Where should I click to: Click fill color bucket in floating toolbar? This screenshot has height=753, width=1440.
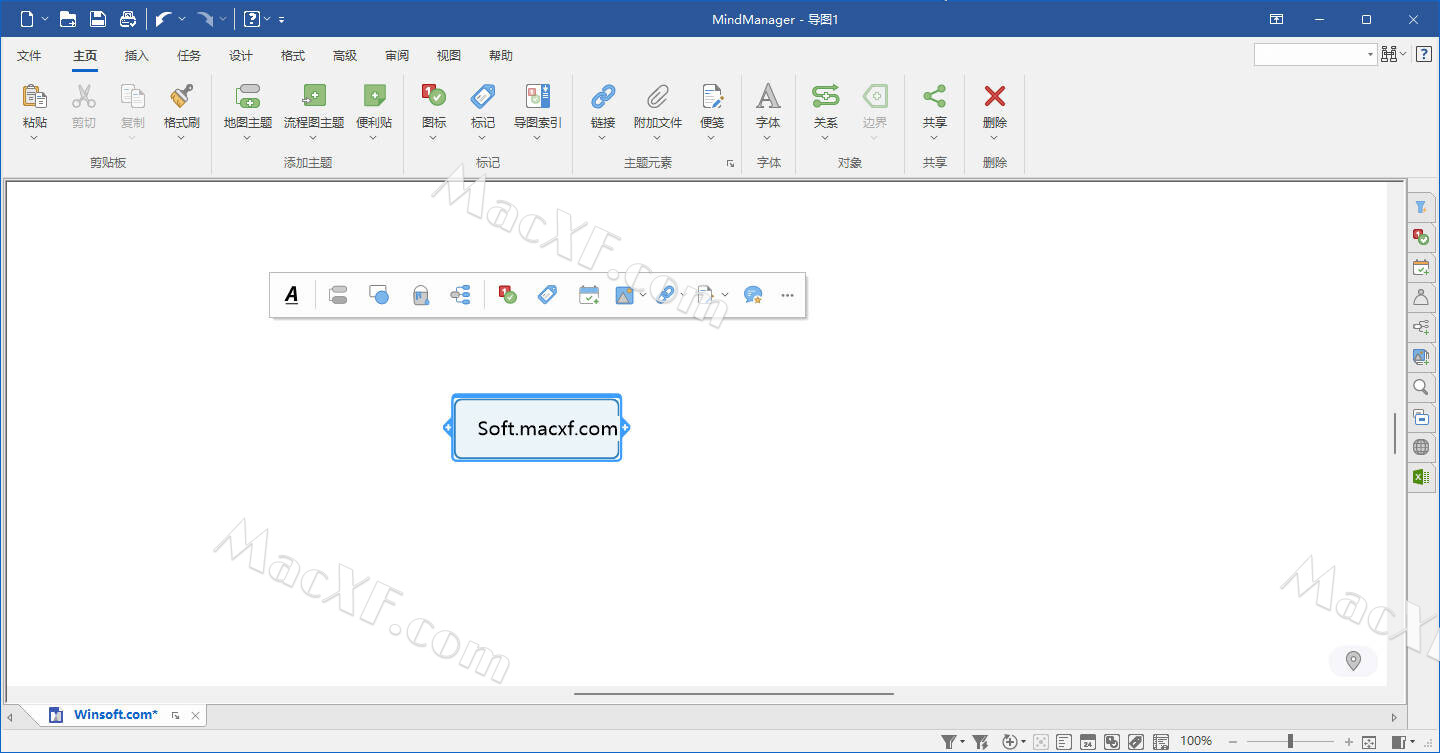[421, 295]
